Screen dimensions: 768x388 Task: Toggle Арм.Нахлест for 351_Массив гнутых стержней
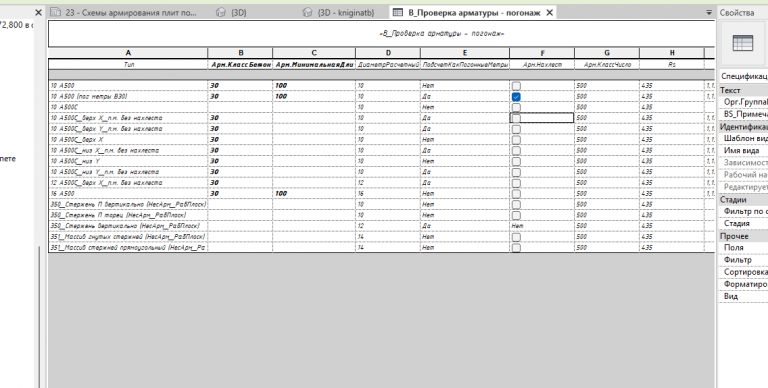point(516,237)
